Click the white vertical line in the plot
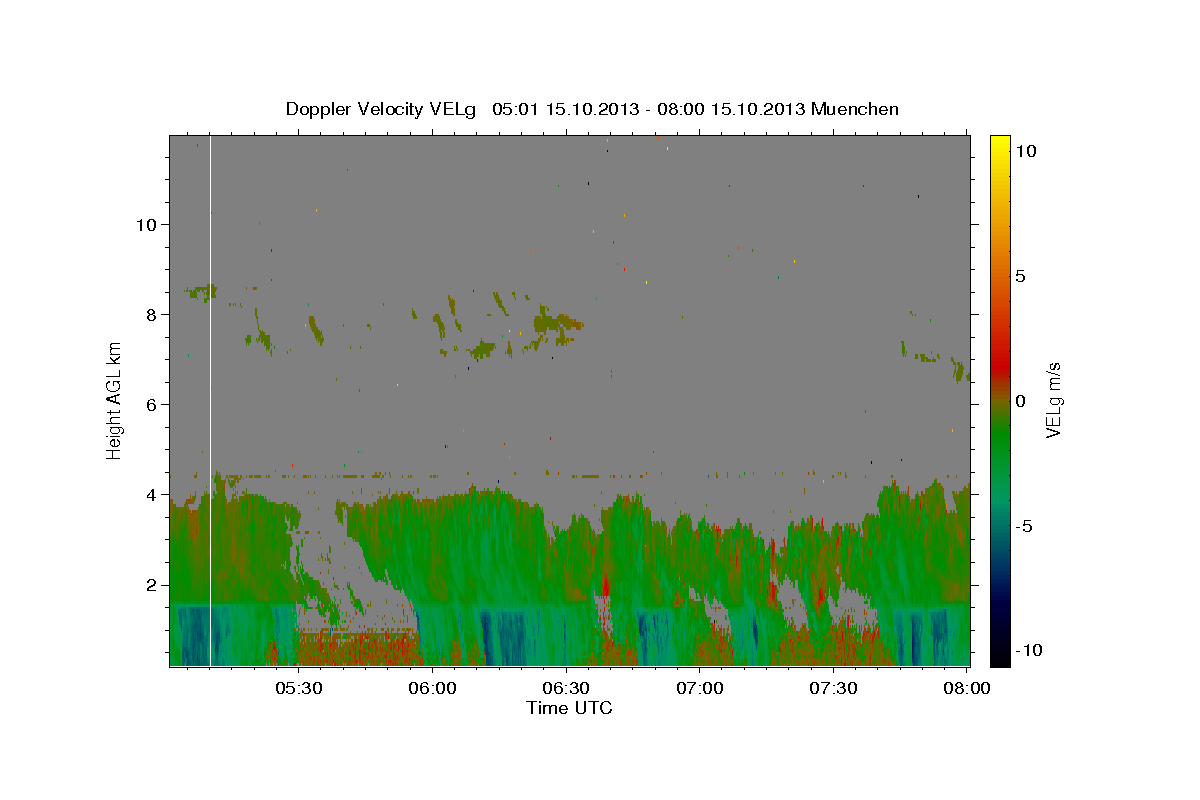 [210, 400]
